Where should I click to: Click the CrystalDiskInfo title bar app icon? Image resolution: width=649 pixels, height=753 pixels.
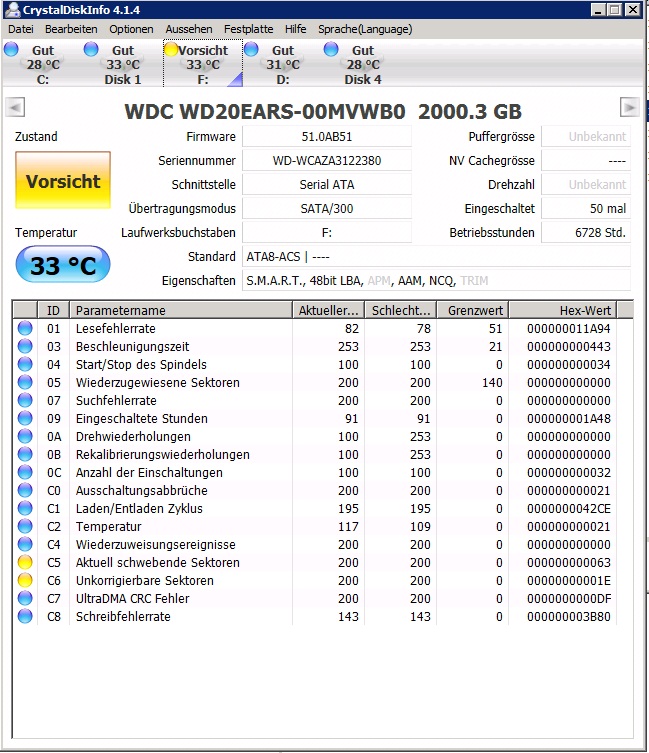[12, 9]
